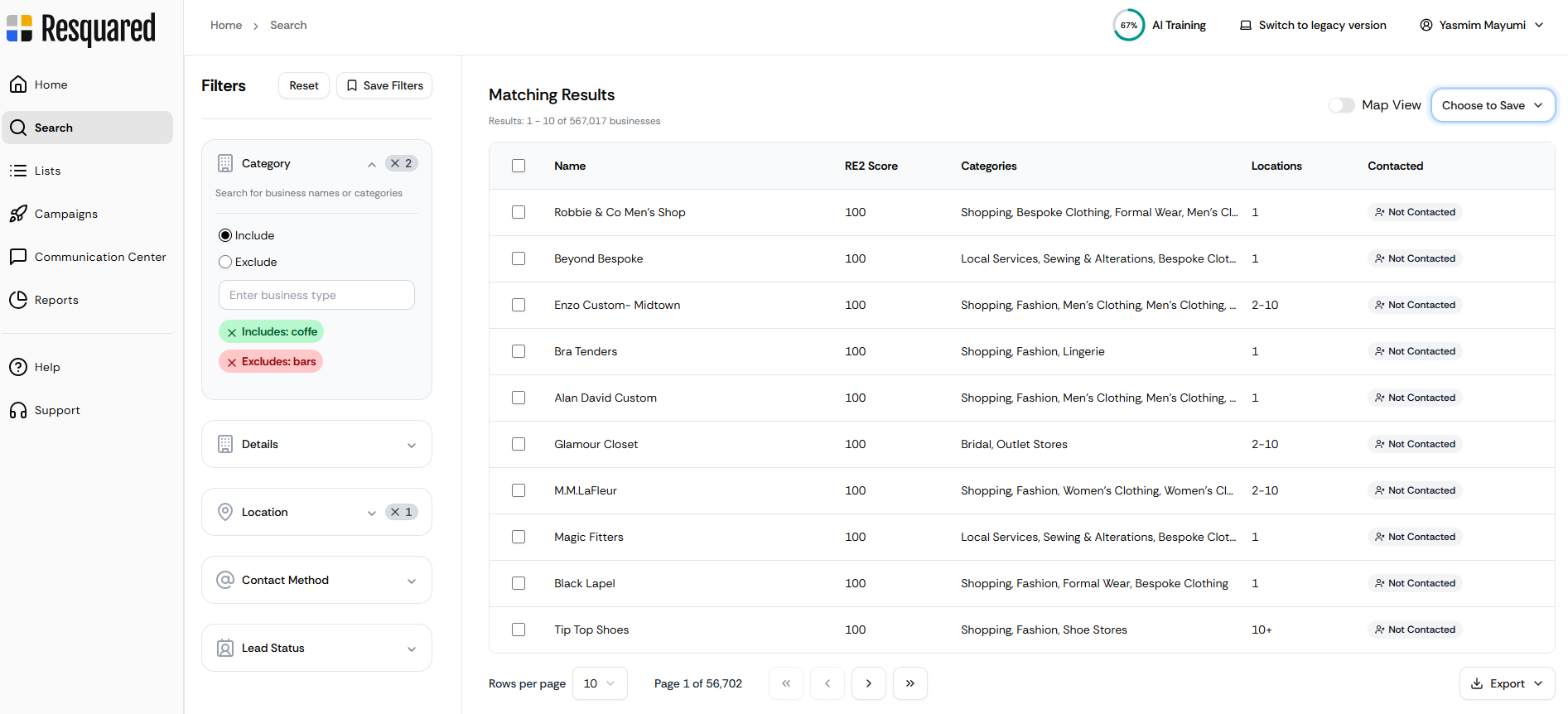
Task: Reset all filters
Action: (x=304, y=85)
